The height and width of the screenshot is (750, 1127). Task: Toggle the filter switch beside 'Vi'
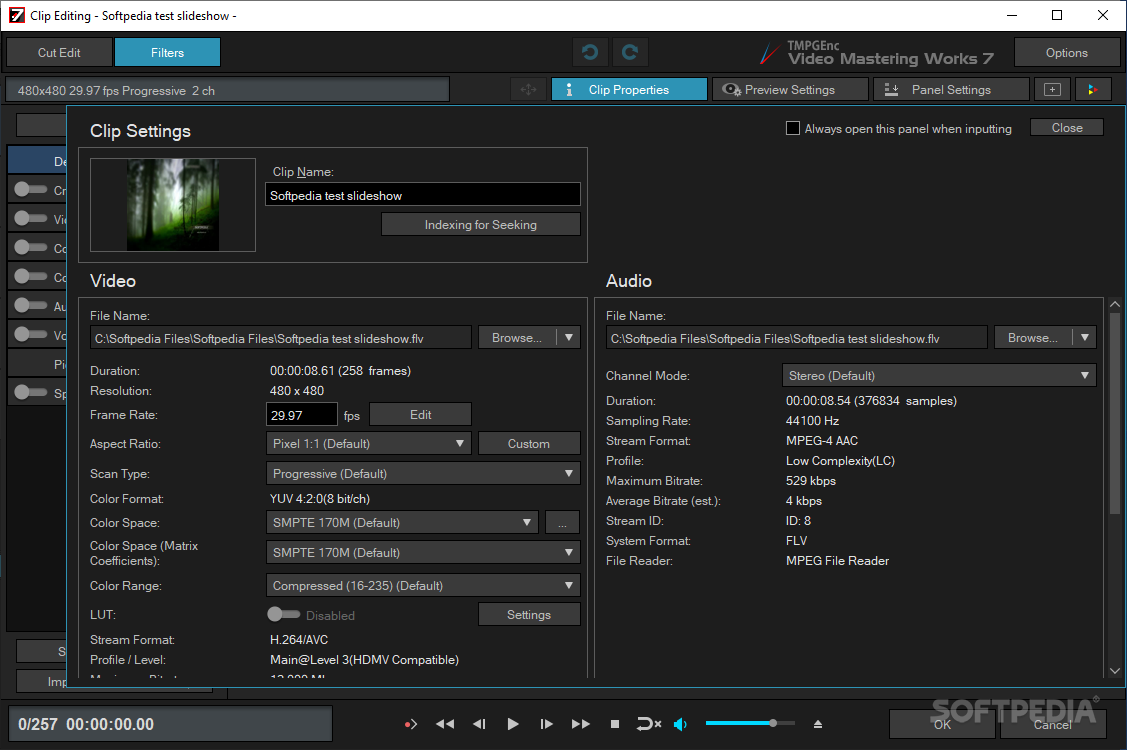click(x=31, y=219)
